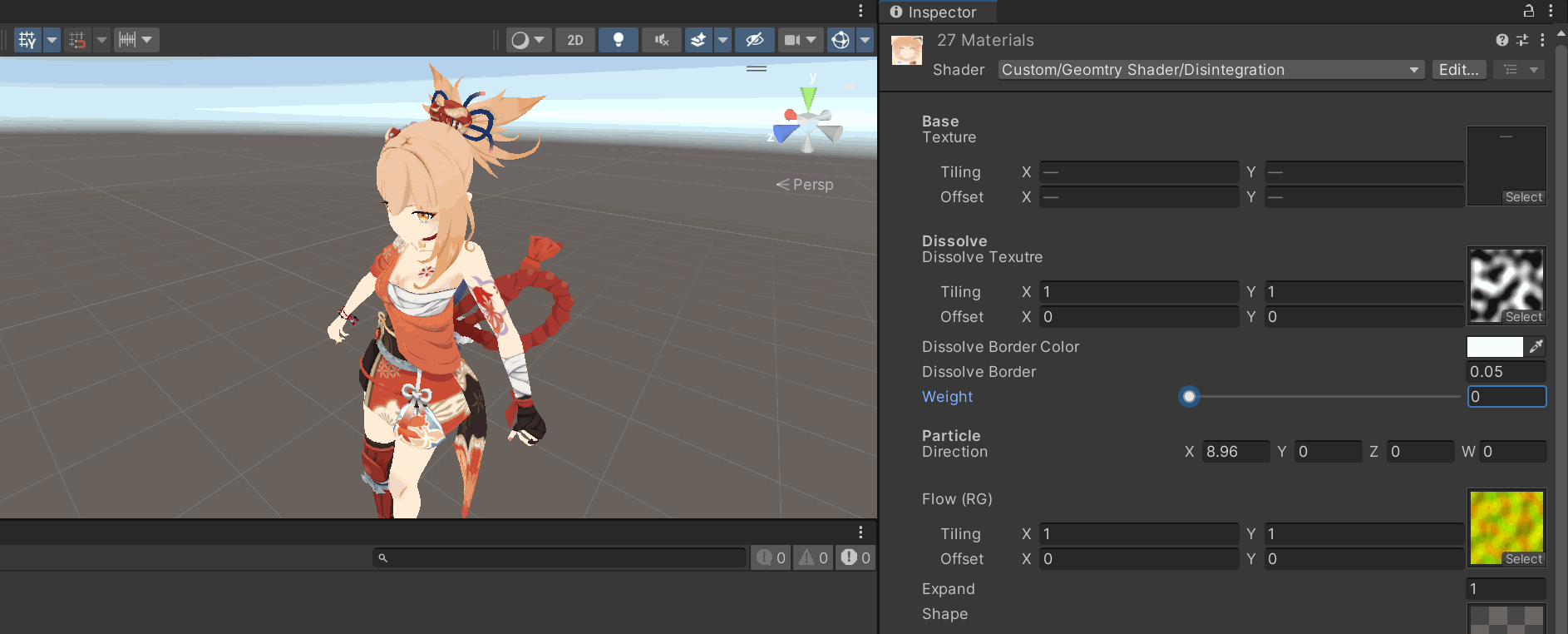Image resolution: width=1568 pixels, height=634 pixels.
Task: Click Flow Offset X field
Action: (x=1139, y=559)
